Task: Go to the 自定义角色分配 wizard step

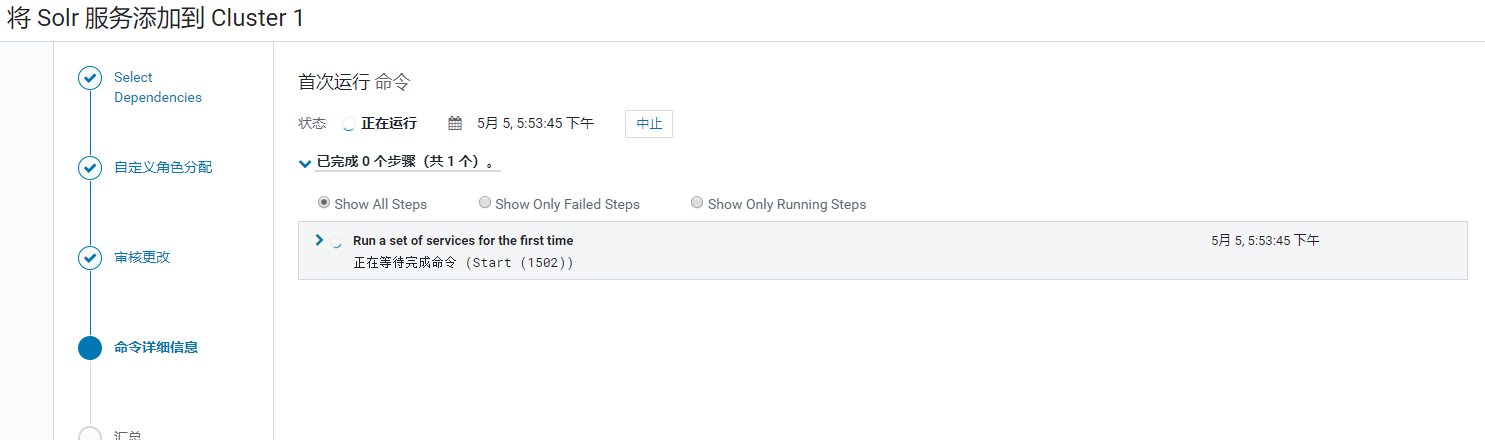Action: 163,167
